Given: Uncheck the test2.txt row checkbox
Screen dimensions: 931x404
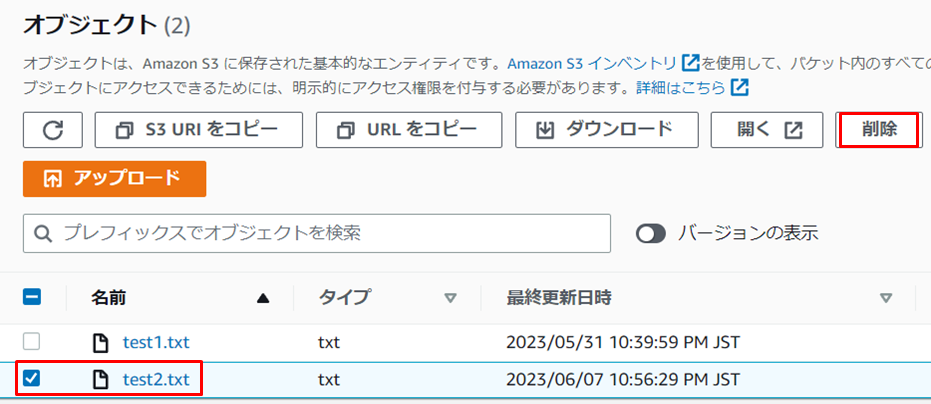Looking at the screenshot, I should coord(32,380).
